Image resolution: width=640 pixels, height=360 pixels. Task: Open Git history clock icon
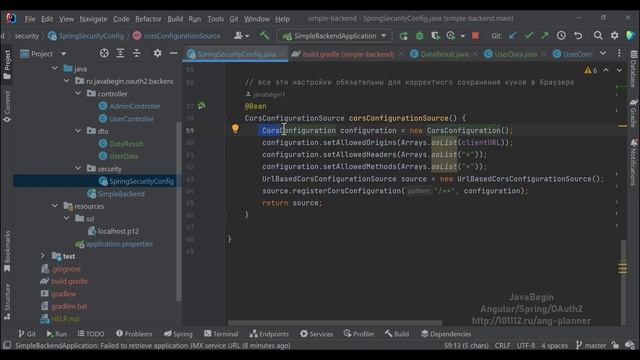click(x=561, y=36)
